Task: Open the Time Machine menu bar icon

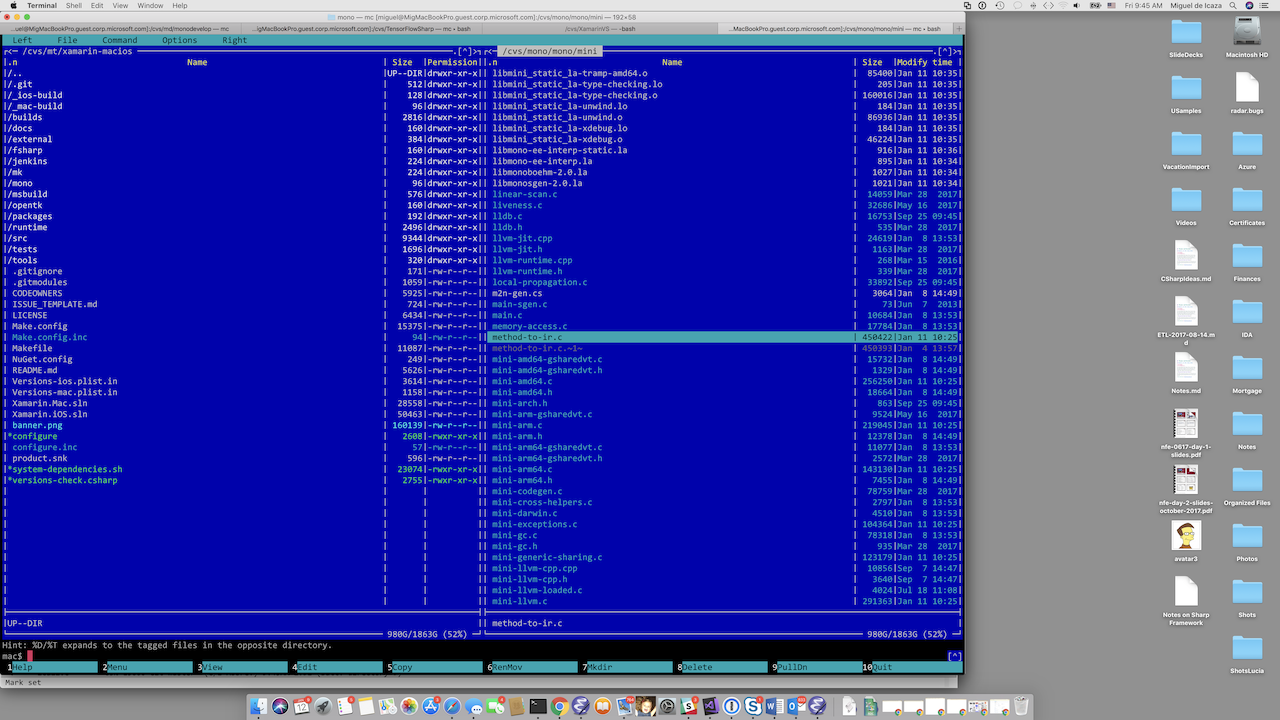Action: click(1000, 5)
